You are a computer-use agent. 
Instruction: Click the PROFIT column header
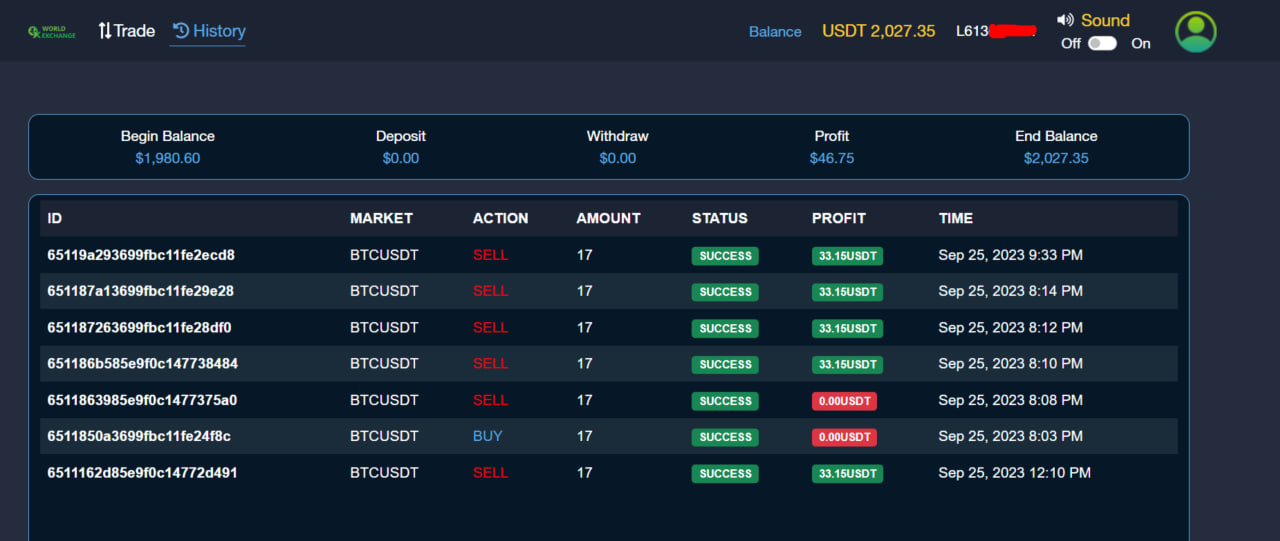click(838, 218)
